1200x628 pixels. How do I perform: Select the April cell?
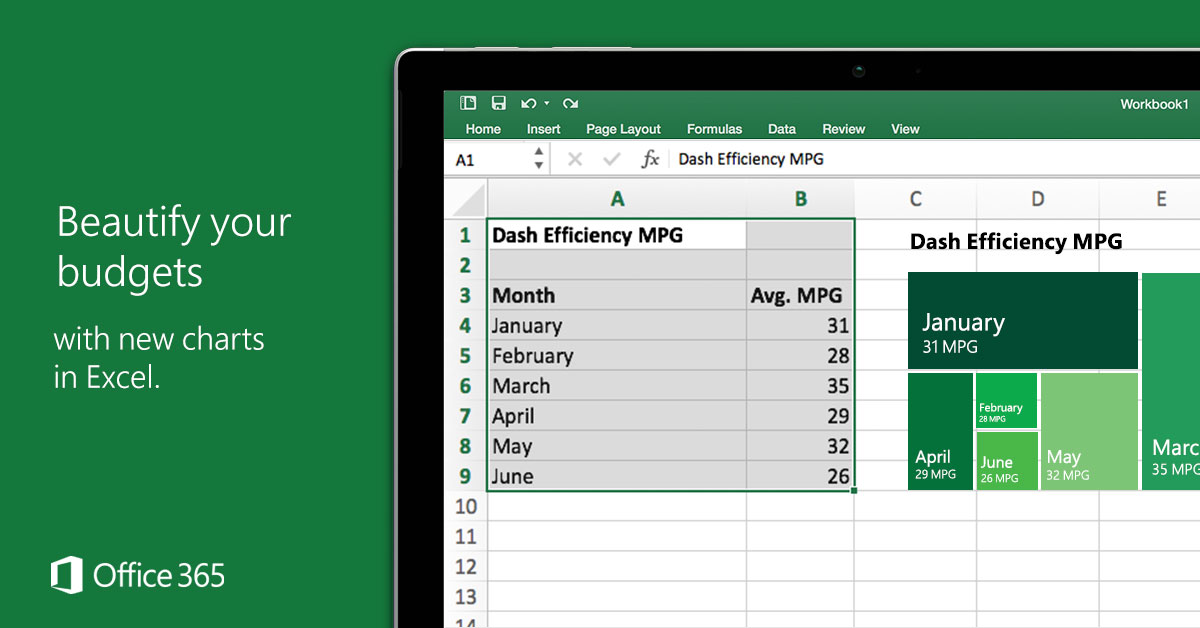617,416
